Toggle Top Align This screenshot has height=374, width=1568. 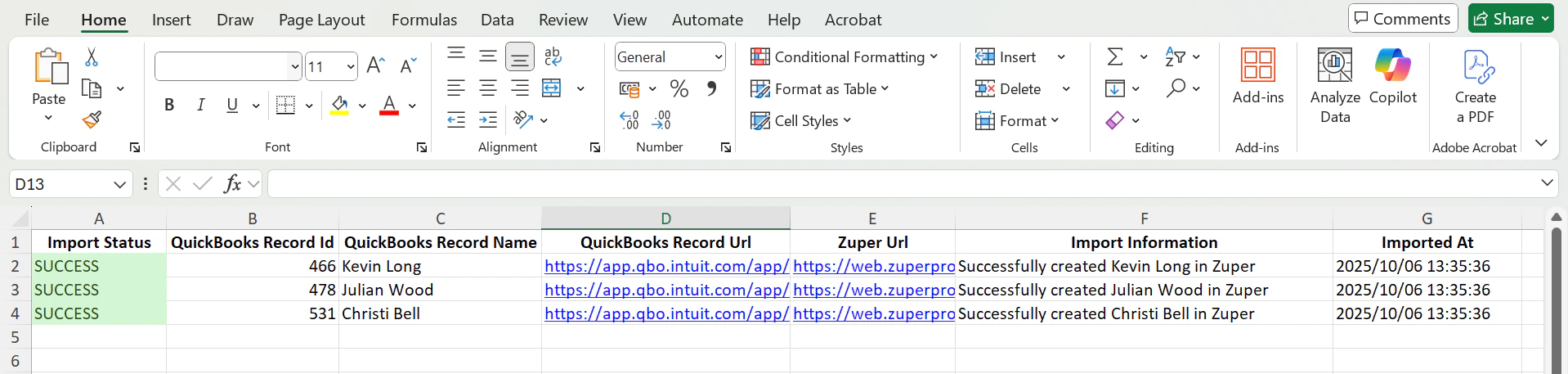456,56
